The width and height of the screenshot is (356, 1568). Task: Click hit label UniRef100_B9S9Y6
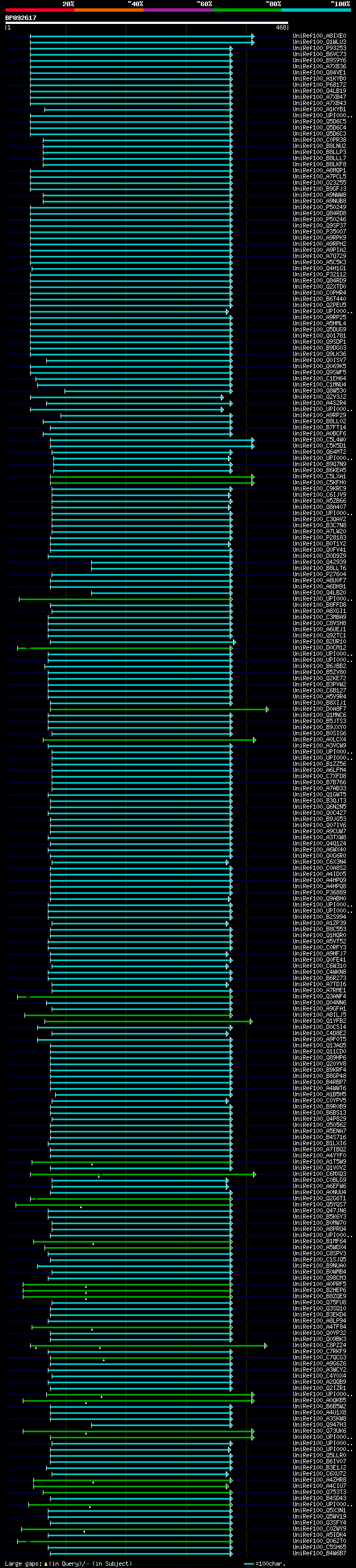coord(319,60)
